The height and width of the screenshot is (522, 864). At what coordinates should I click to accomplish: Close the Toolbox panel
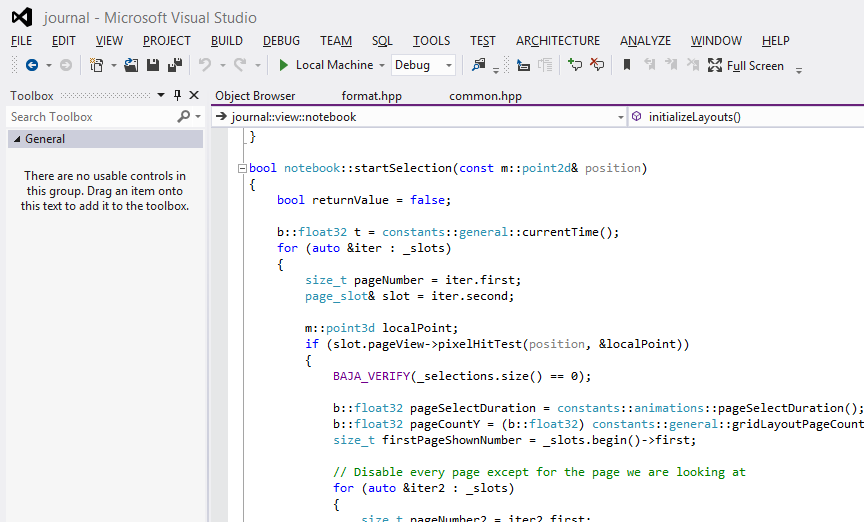194,96
